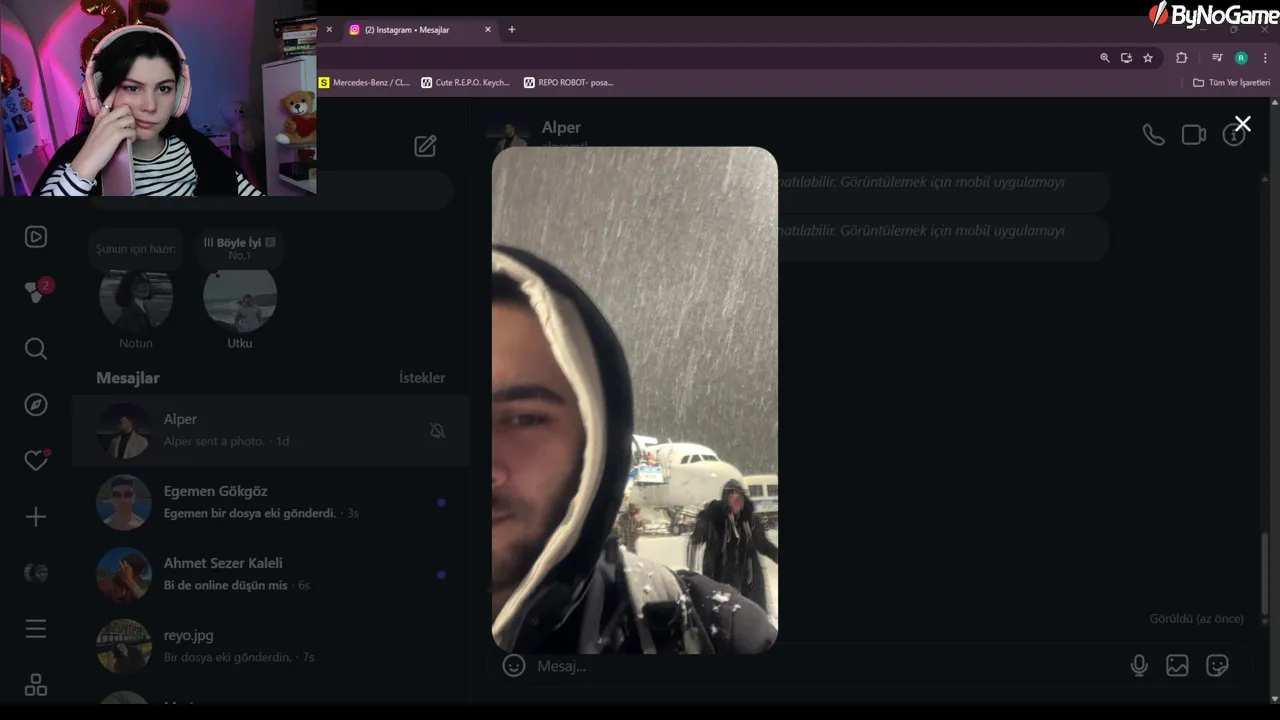The width and height of the screenshot is (1280, 720).
Task: Click the opened snowy selfie photo
Action: pos(635,400)
